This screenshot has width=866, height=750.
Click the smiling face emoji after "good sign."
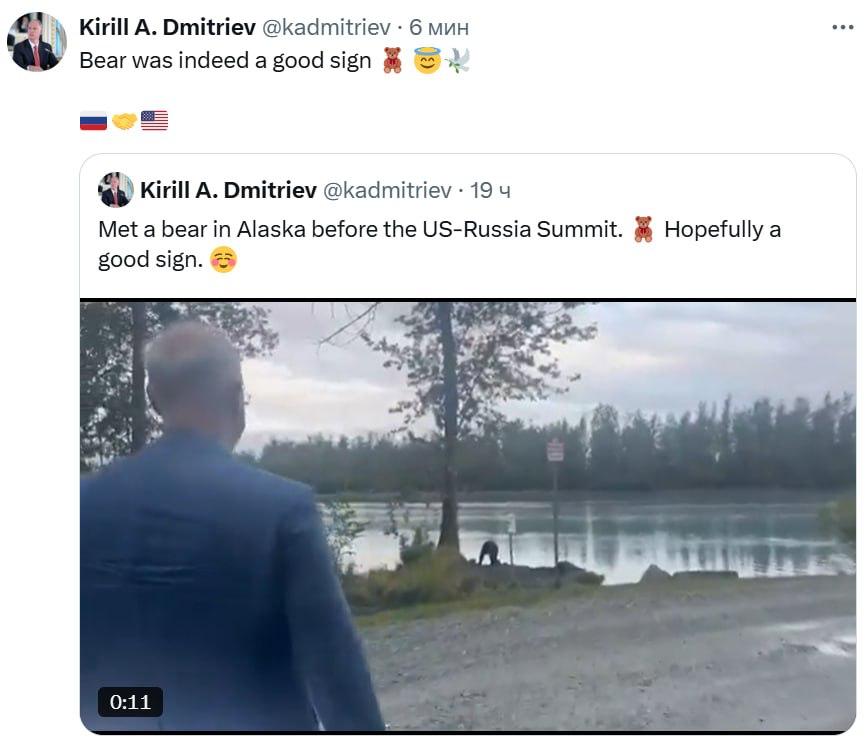(x=224, y=261)
